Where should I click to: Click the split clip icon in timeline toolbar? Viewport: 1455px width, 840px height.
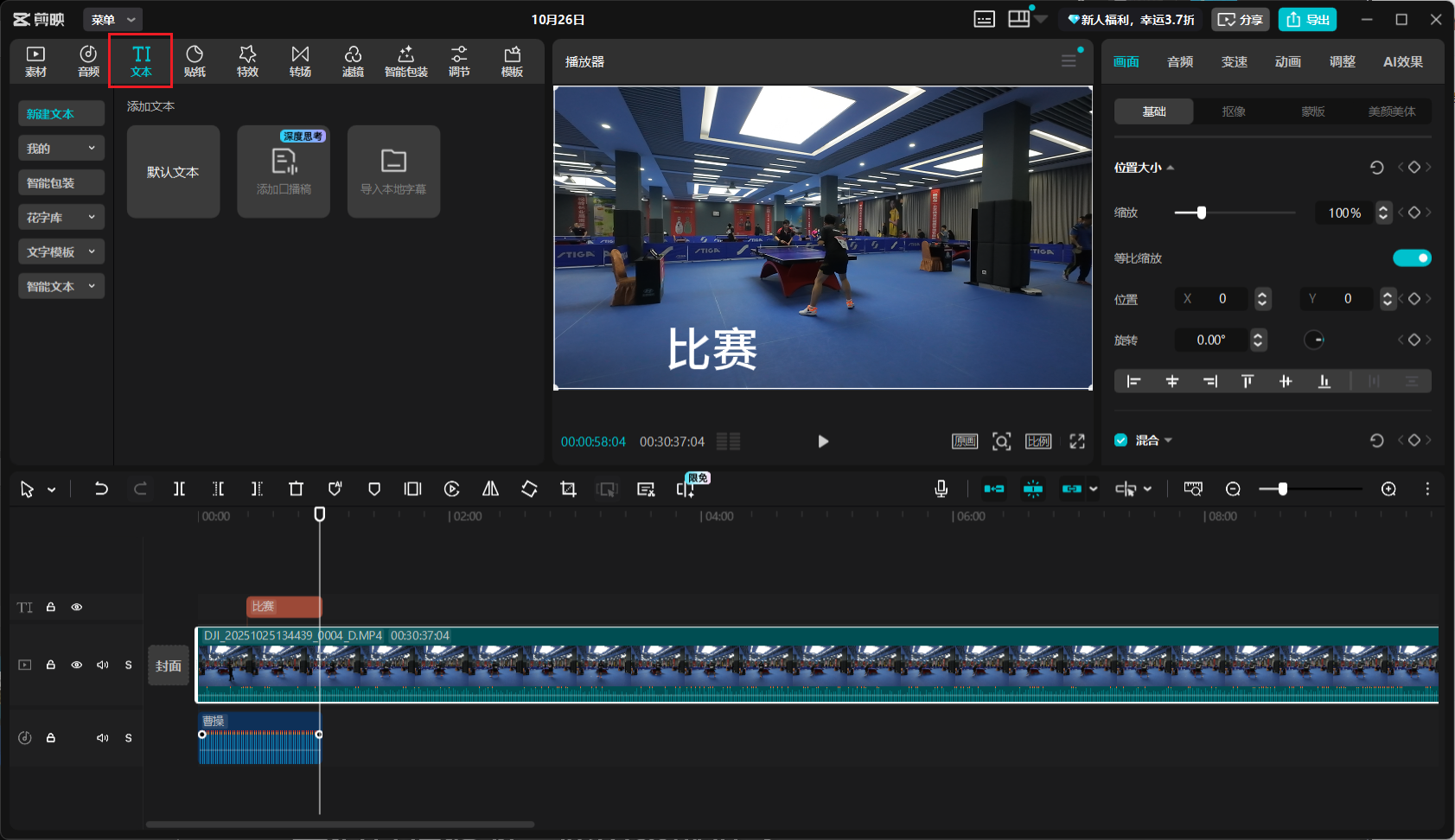coord(179,489)
